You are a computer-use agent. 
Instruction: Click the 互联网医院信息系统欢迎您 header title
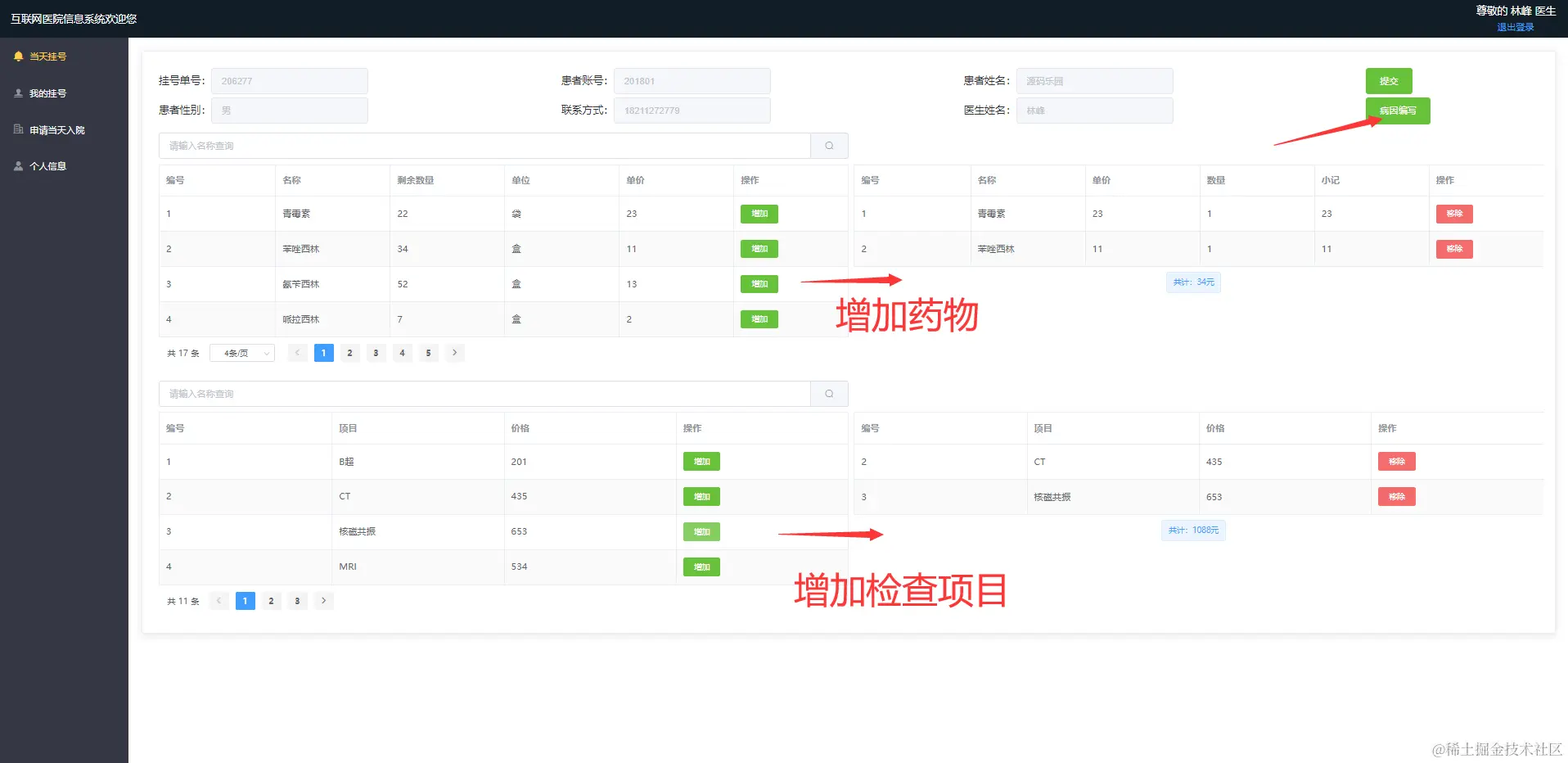pyautogui.click(x=74, y=19)
